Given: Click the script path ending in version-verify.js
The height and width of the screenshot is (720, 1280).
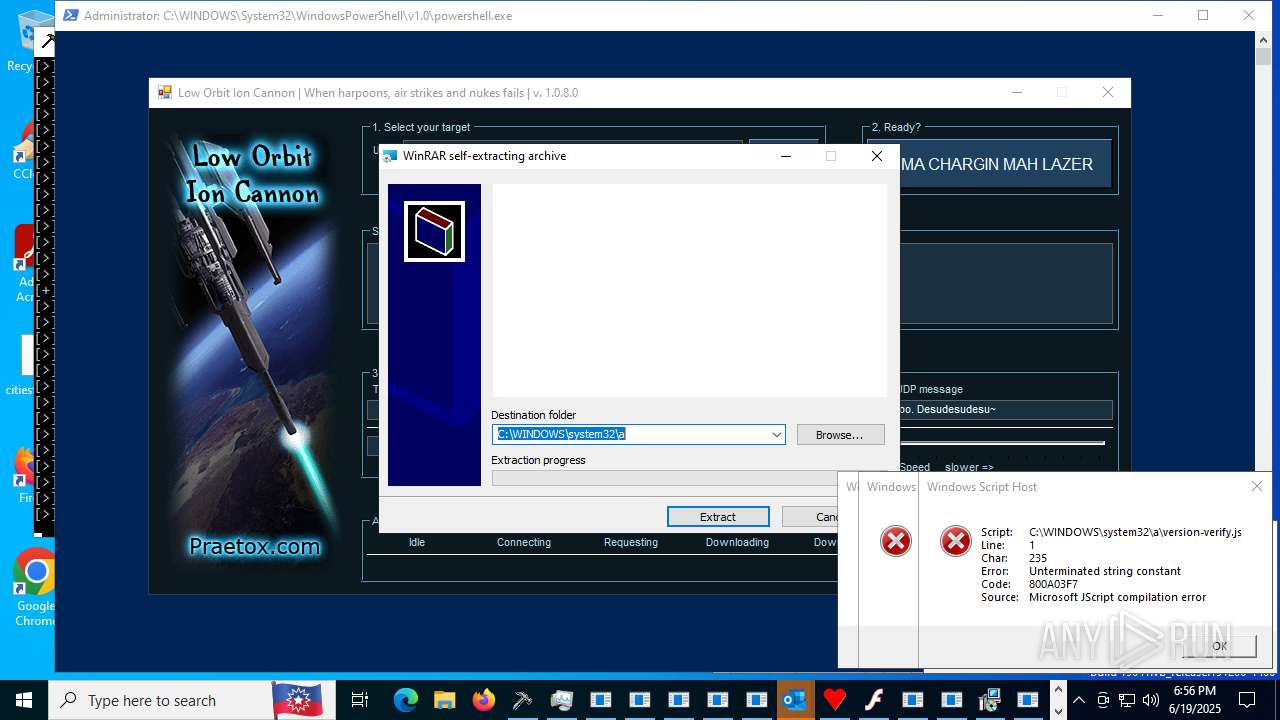Looking at the screenshot, I should click(1135, 532).
